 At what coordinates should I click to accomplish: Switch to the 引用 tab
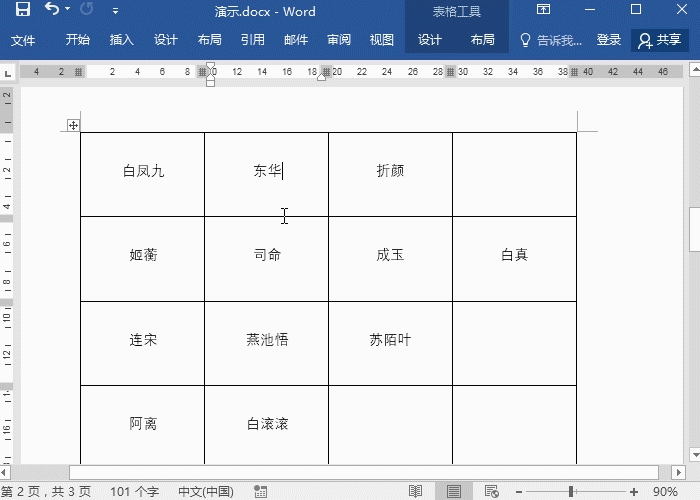coord(253,40)
